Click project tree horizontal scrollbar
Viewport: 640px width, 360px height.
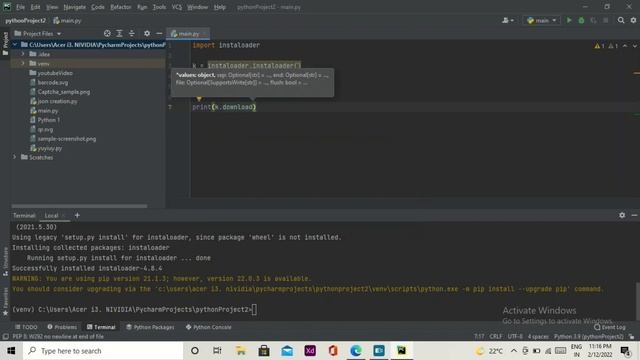pos(79,206)
